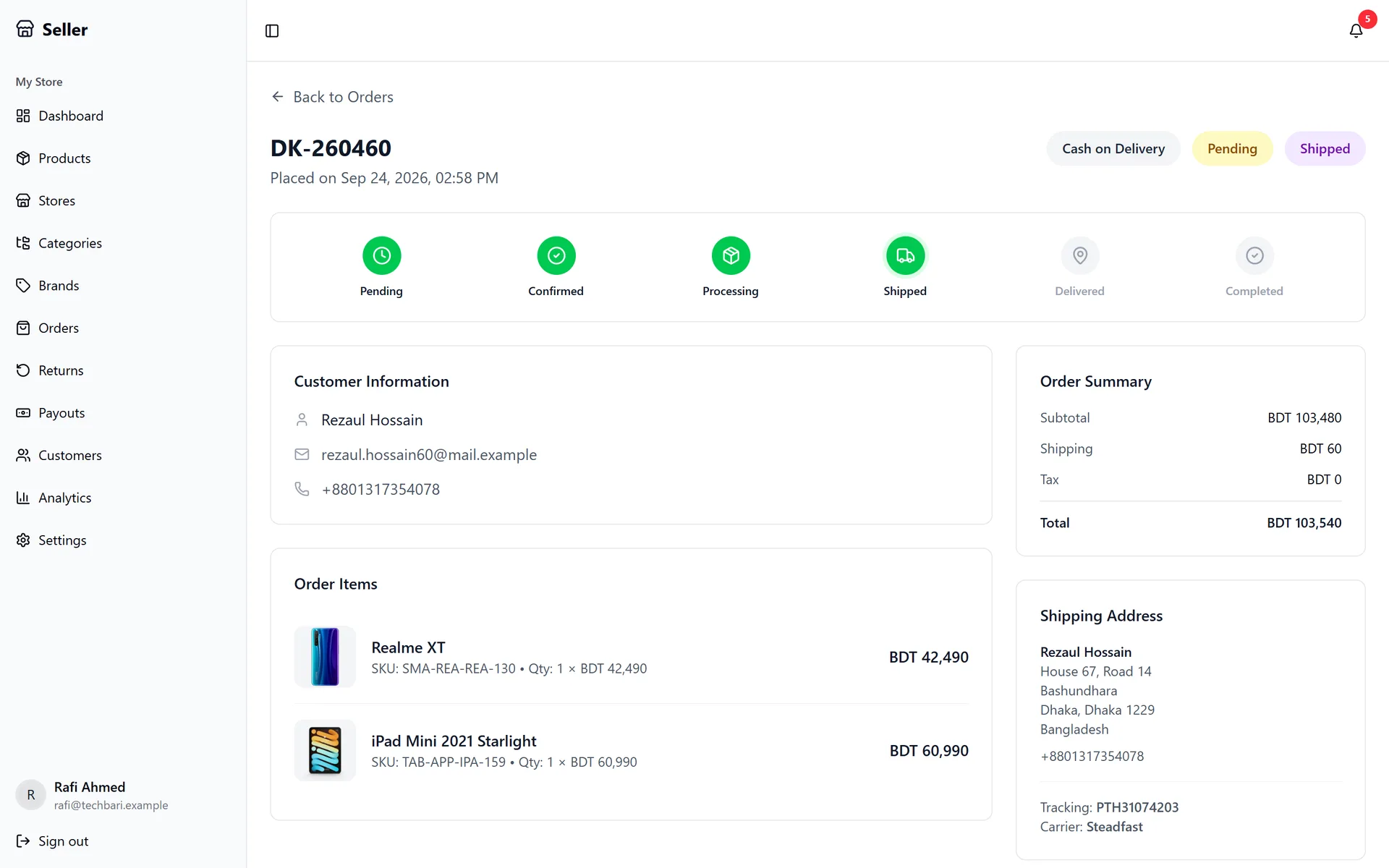Click the customer person icon
This screenshot has height=868, width=1389.
(x=302, y=420)
